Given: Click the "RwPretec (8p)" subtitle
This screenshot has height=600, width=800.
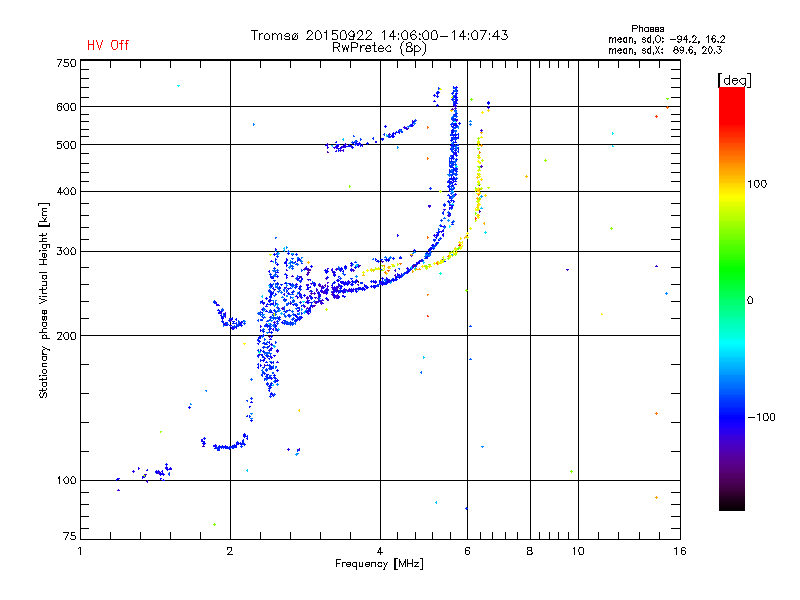Looking at the screenshot, I should 379,48.
